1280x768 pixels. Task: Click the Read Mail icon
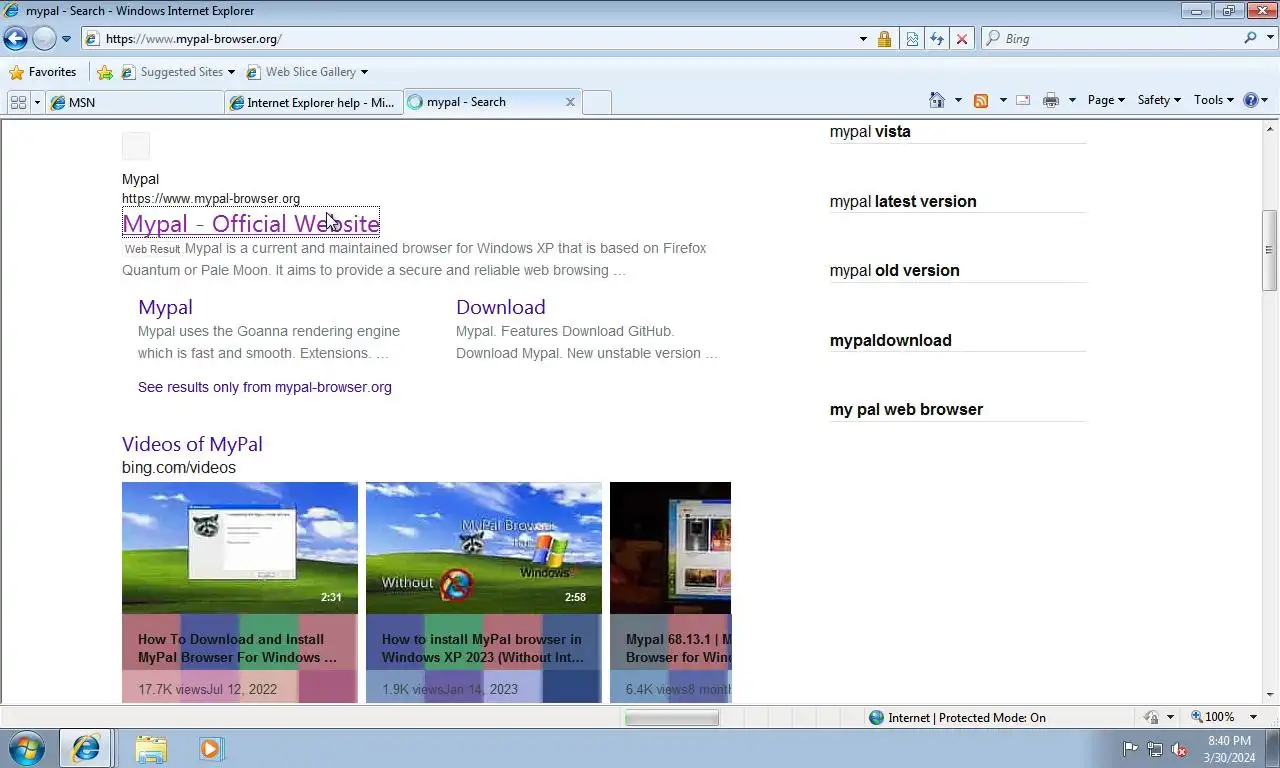coord(1023,100)
